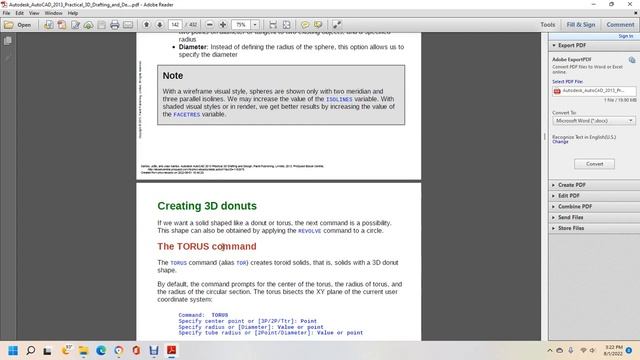Zoom out with the minus icon
640x360 pixels.
[210, 25]
